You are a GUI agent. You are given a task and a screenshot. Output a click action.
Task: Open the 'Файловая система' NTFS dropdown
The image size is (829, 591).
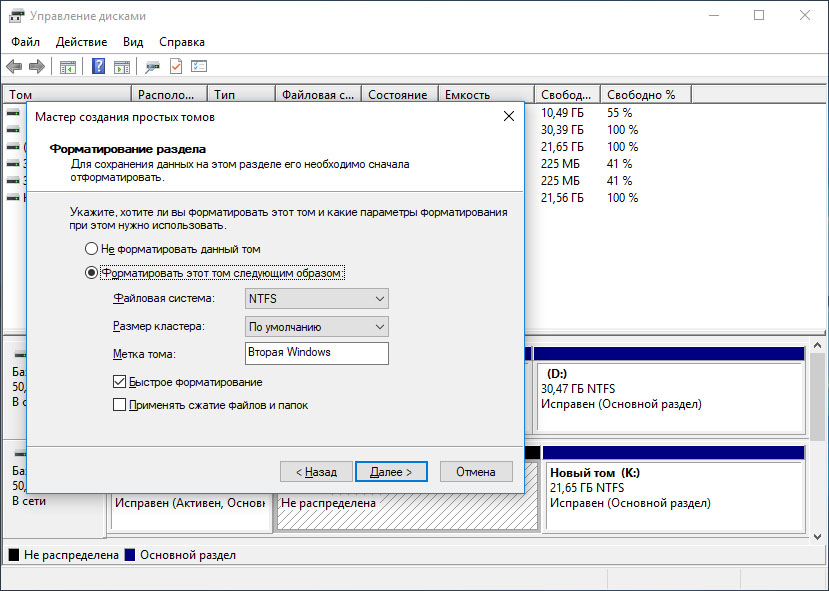317,299
